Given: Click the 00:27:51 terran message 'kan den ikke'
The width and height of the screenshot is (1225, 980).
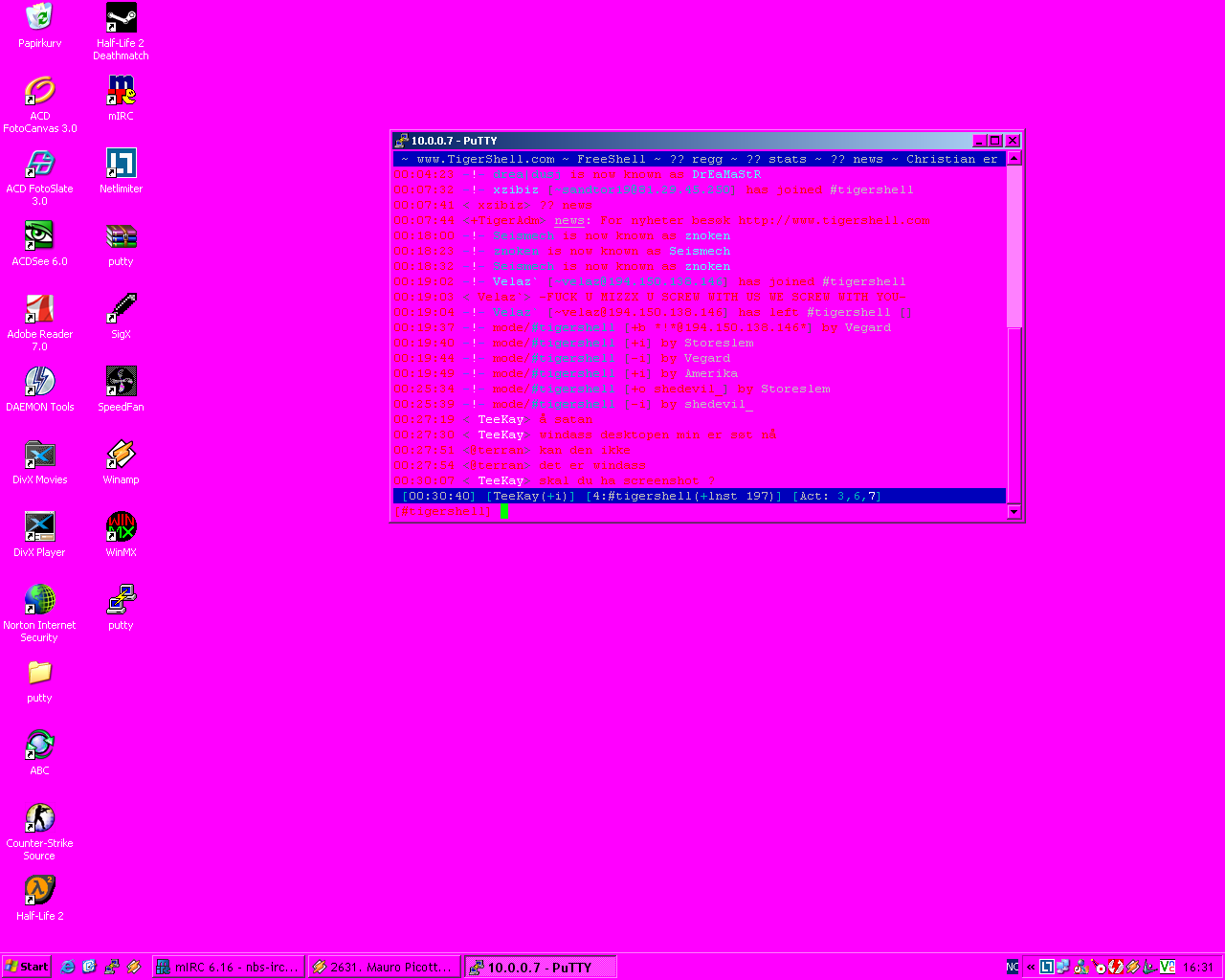Looking at the screenshot, I should [x=585, y=450].
